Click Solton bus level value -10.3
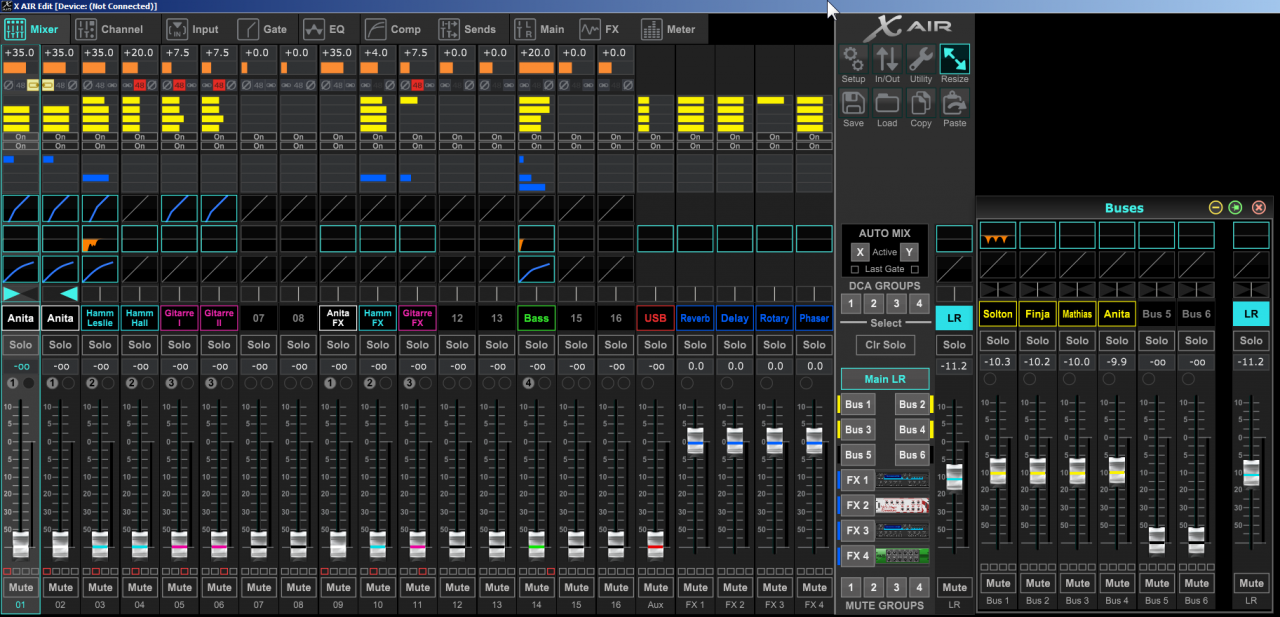This screenshot has width=1280, height=617. pos(998,361)
